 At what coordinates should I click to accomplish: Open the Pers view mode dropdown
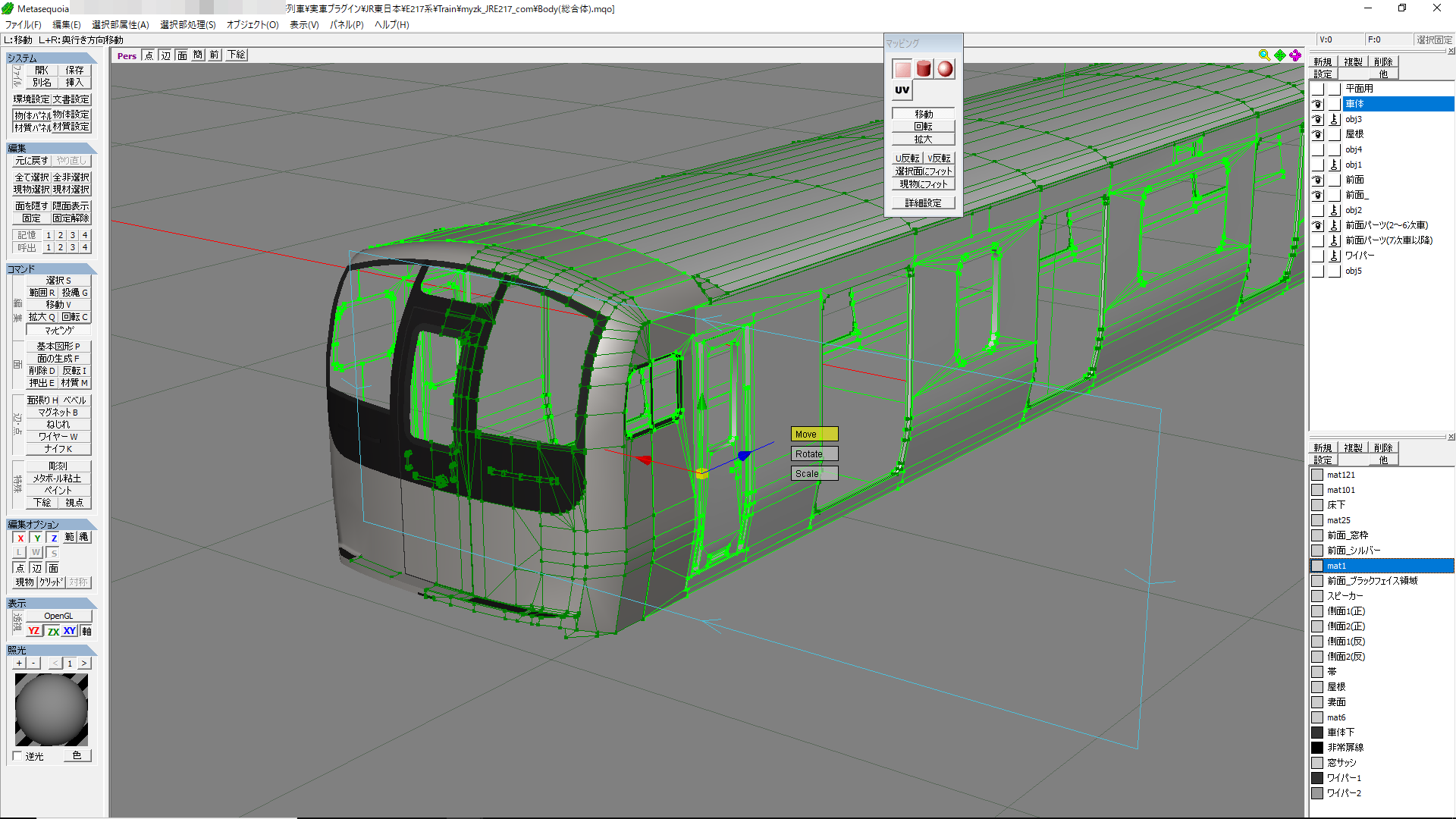point(127,55)
